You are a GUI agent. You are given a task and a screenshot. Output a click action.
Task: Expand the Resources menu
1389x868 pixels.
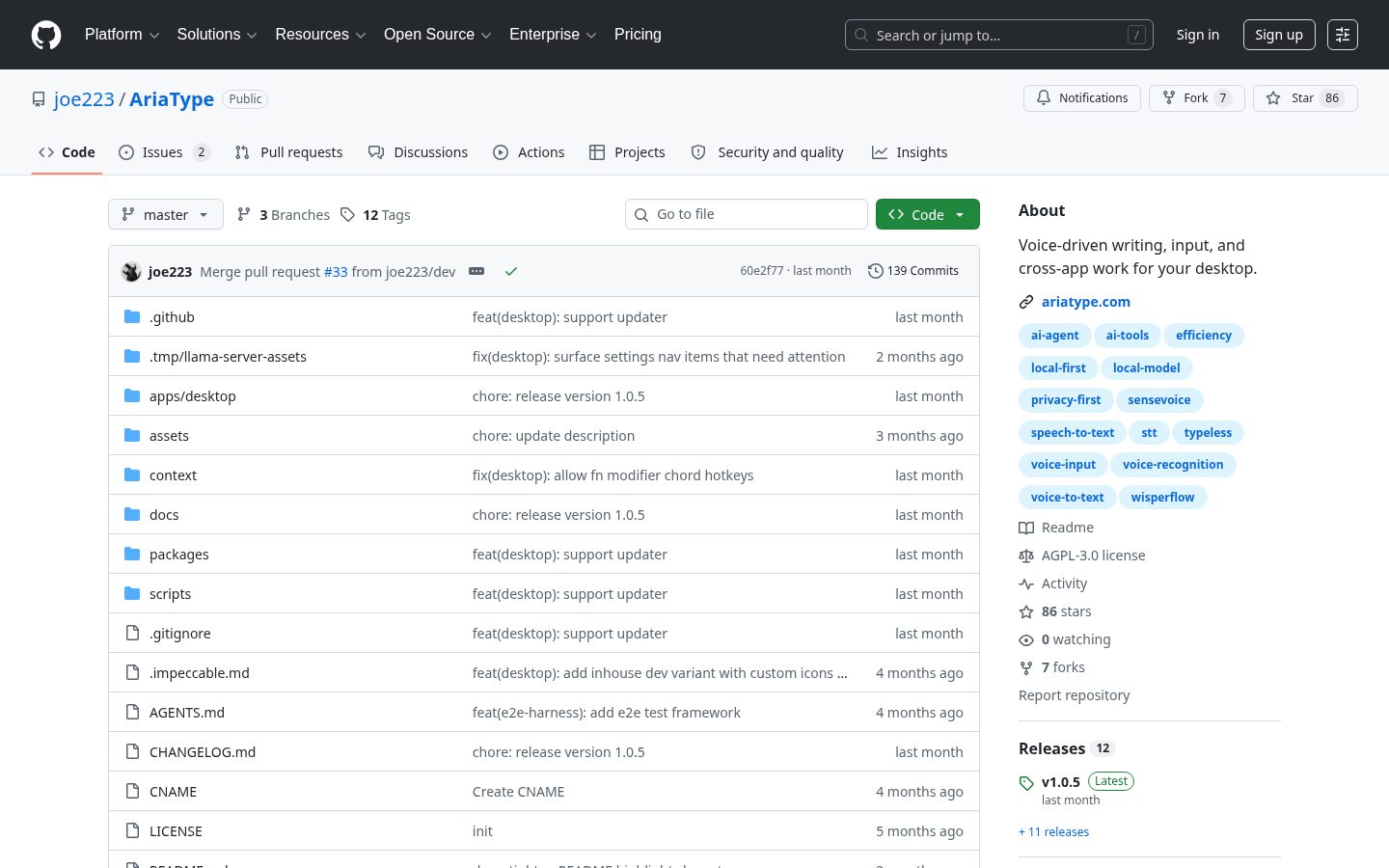320,35
